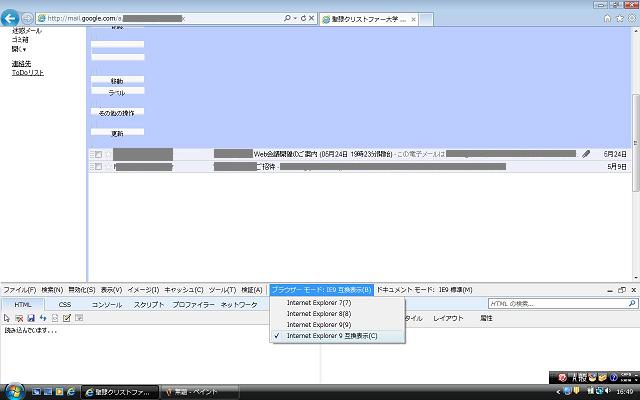The image size is (640, 400).
Task: Click Show Desktop quick launch icon
Action: pos(36,392)
